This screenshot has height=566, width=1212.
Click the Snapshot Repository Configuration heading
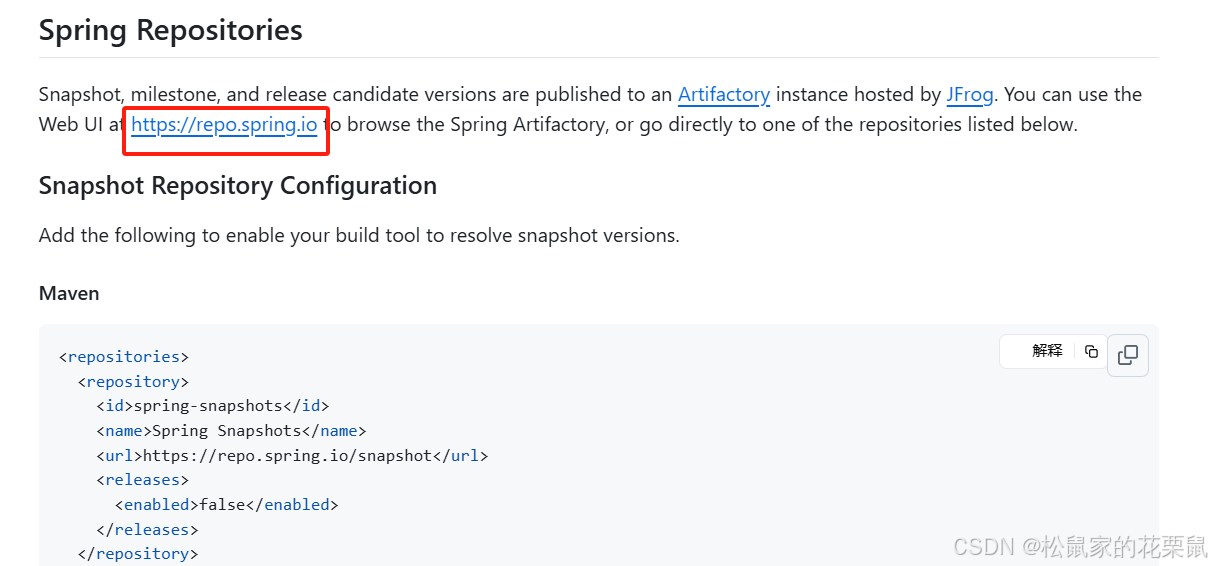tap(237, 186)
